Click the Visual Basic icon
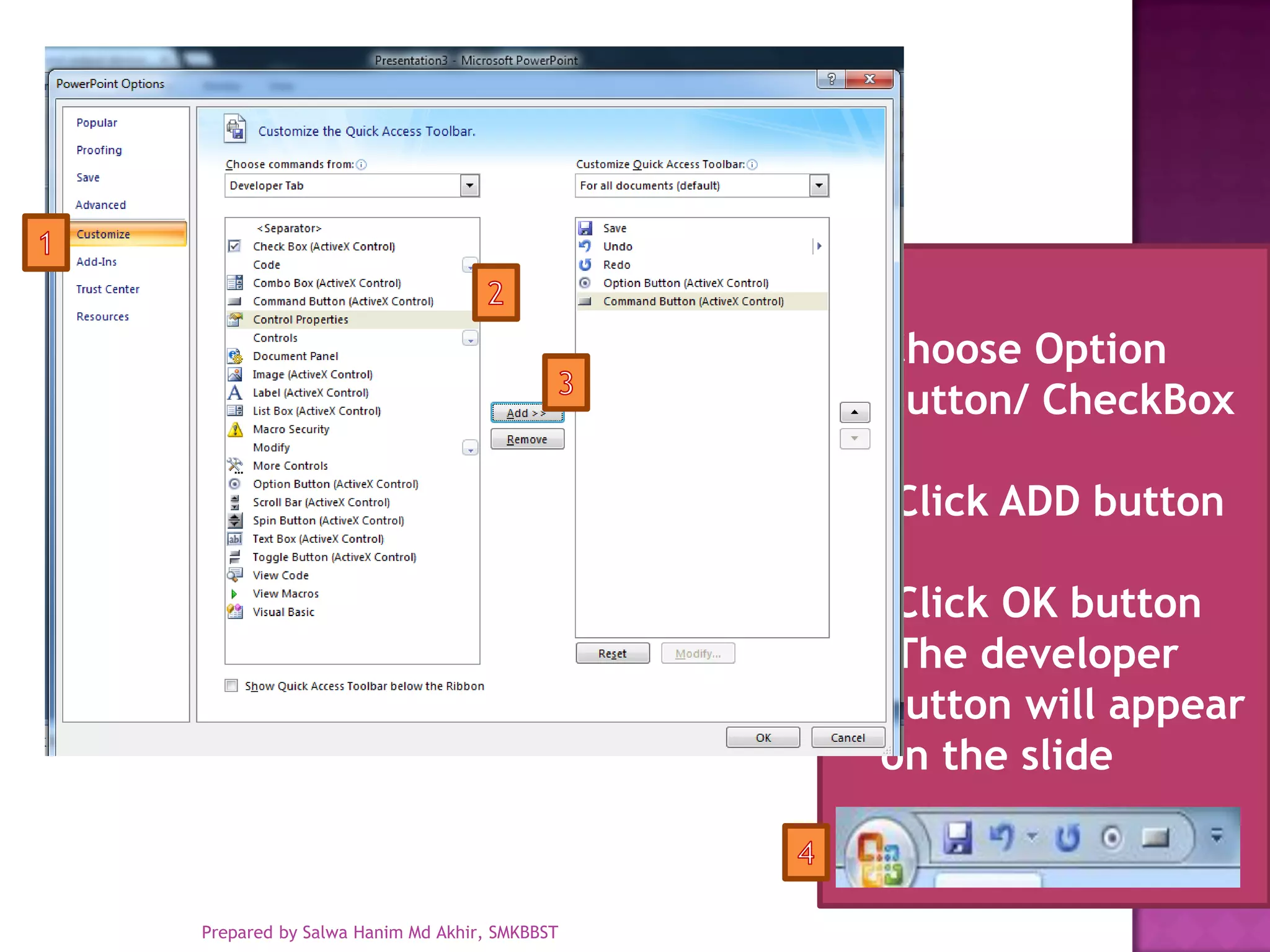Screen dimensions: 1270x952 pos(234,612)
